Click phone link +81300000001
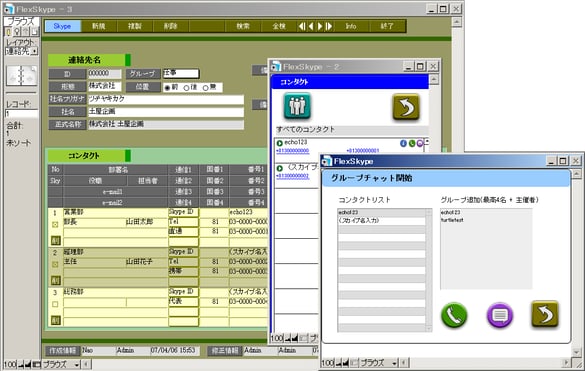Viewport: 585px width, 371px height. (363, 151)
